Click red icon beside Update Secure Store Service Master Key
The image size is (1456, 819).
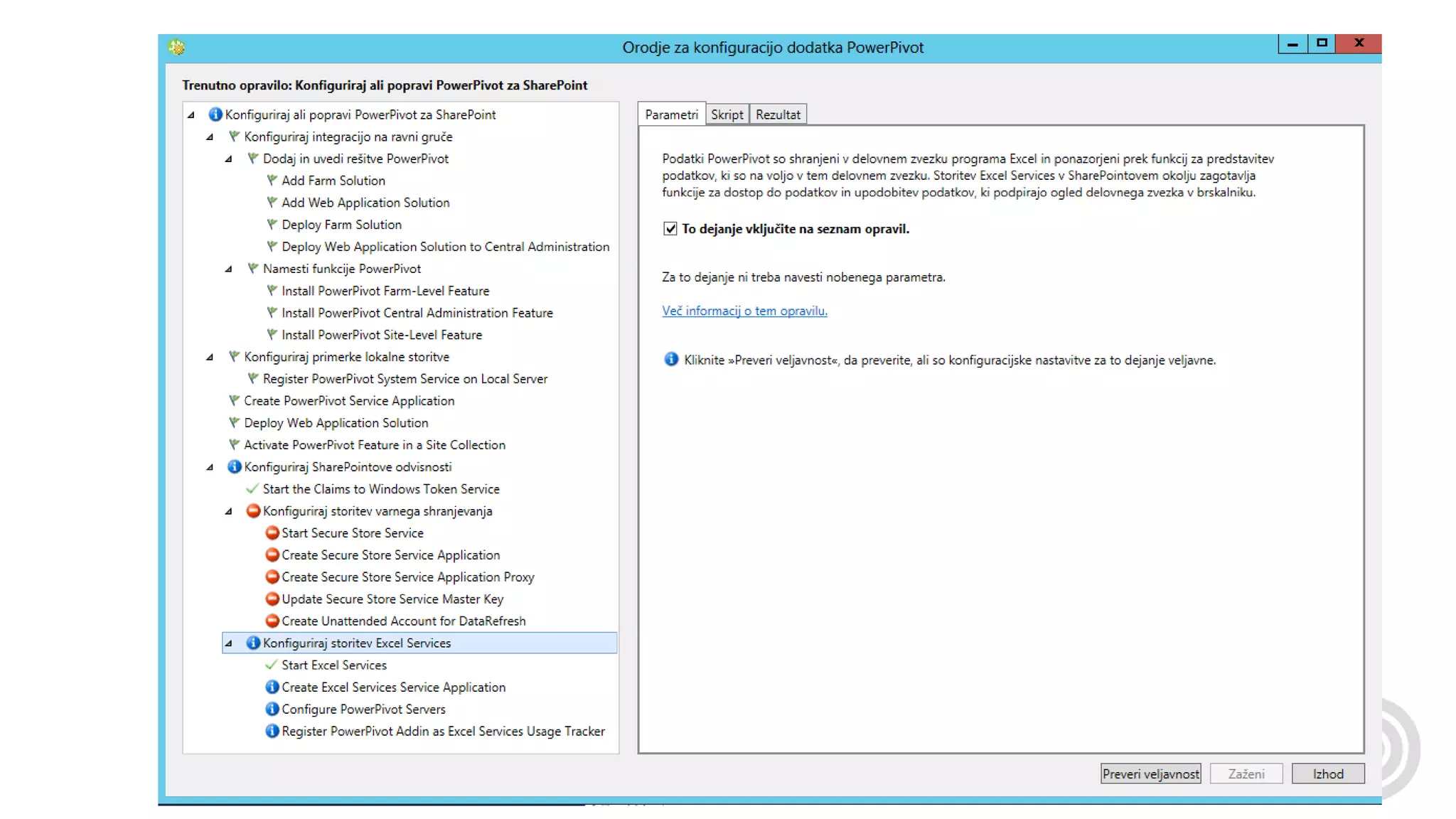tap(272, 599)
